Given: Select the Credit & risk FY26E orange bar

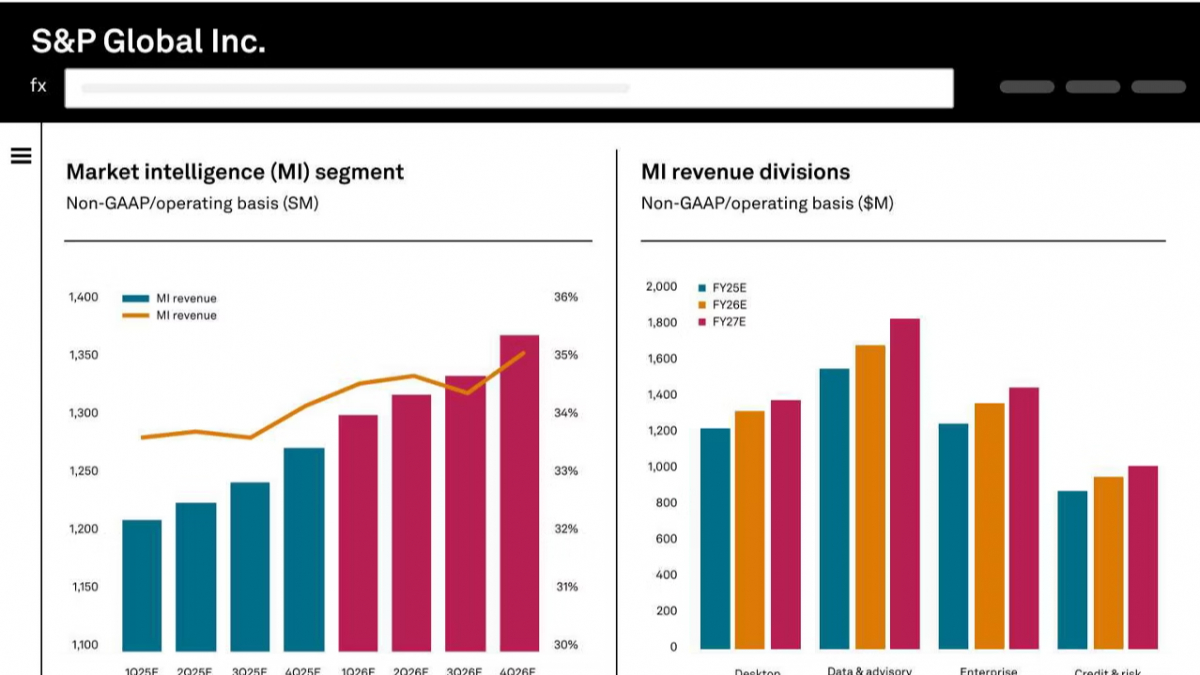Looking at the screenshot, I should 1108,563.
